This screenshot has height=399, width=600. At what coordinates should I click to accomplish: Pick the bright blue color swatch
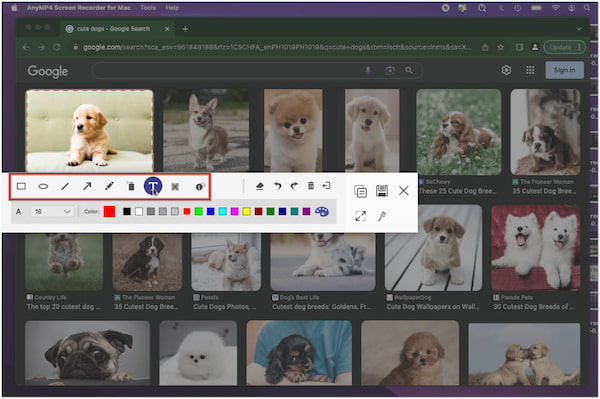point(210,212)
